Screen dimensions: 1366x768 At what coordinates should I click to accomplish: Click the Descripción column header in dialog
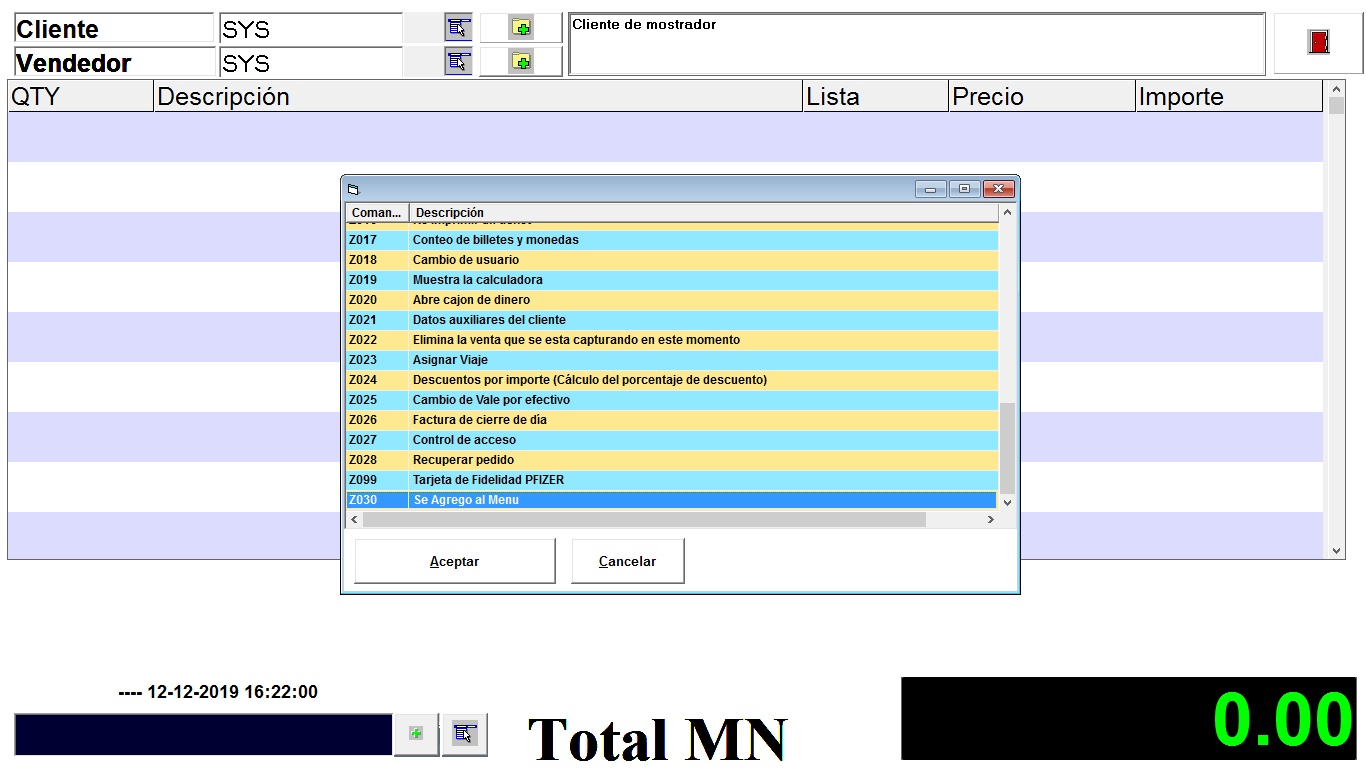[704, 213]
